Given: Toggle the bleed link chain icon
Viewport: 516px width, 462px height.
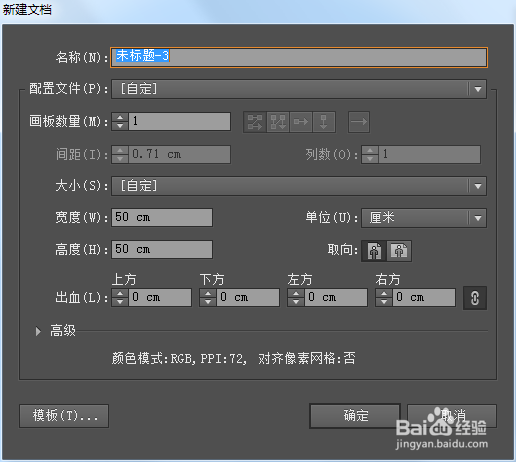Looking at the screenshot, I should pyautogui.click(x=475, y=298).
